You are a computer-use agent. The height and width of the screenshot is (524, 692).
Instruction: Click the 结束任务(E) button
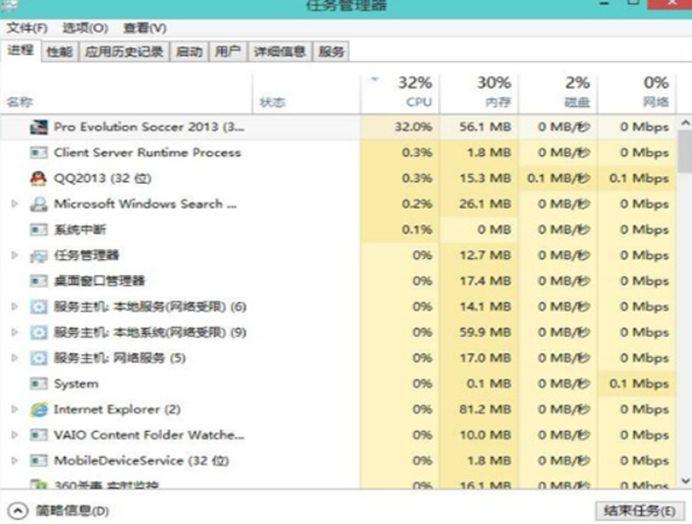[x=639, y=511]
